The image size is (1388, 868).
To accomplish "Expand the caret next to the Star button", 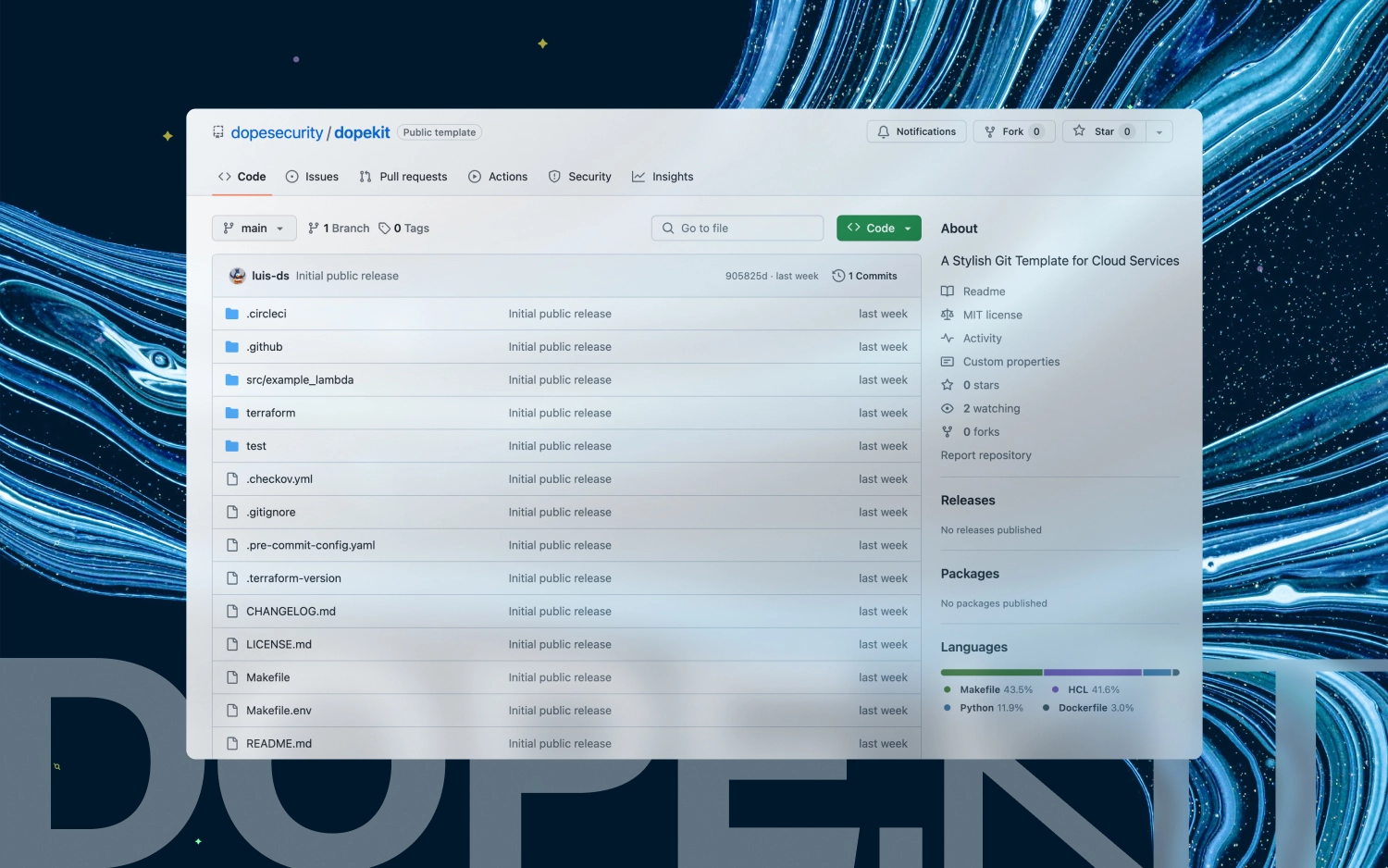I will coord(1159,130).
